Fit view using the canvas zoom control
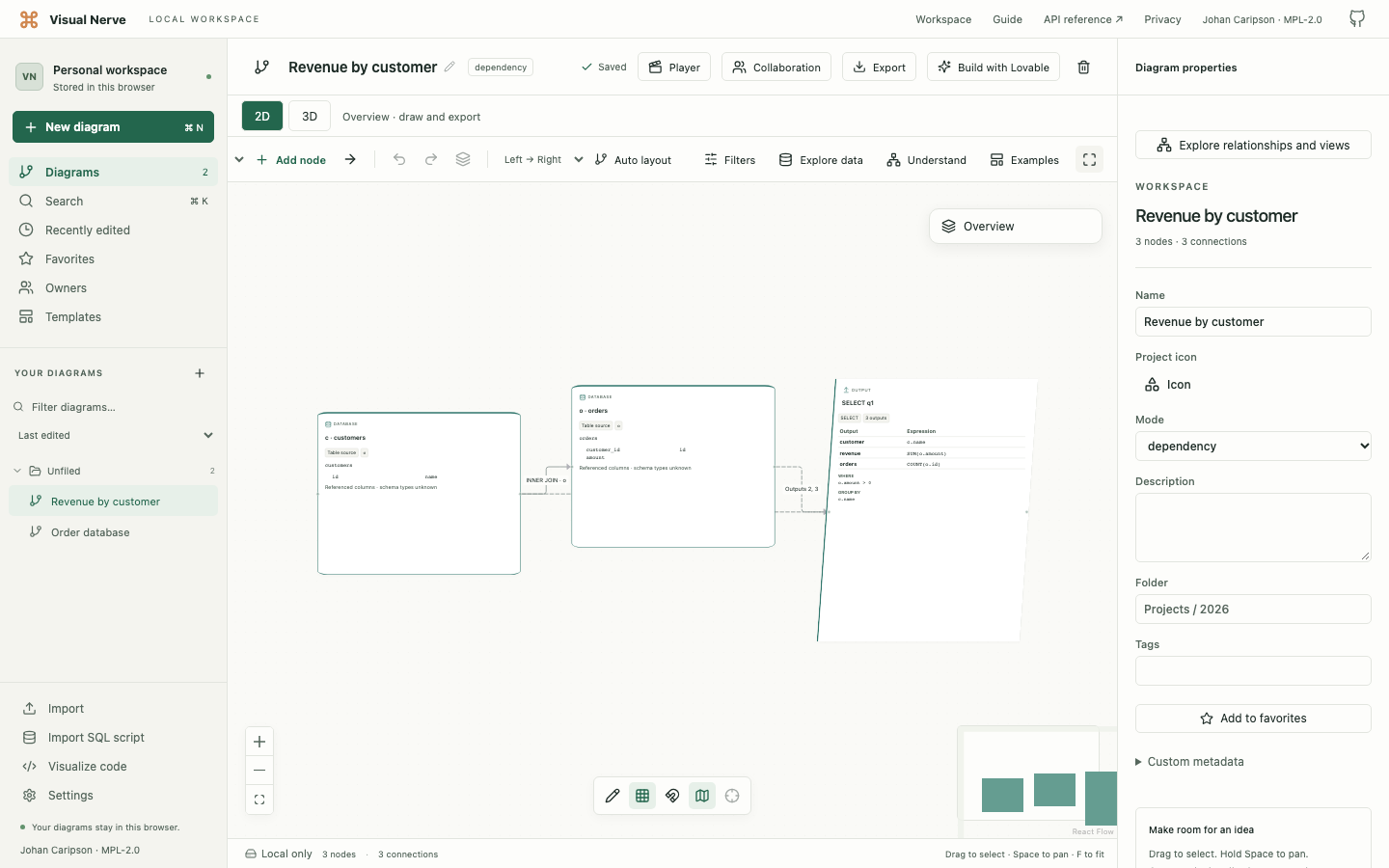 pos(259,800)
